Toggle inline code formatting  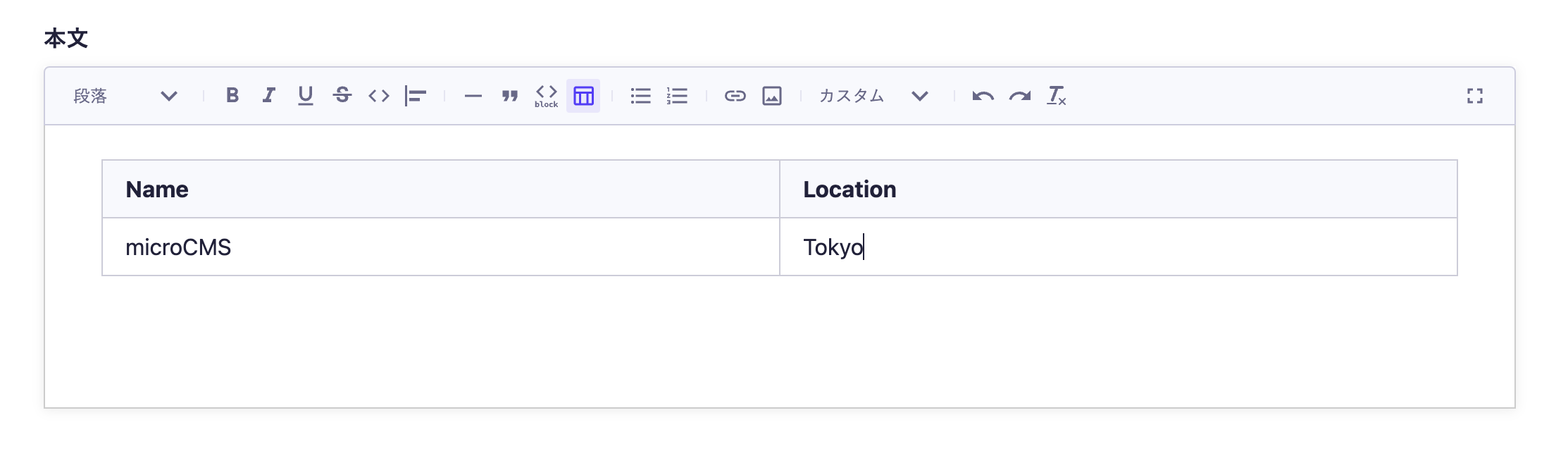[379, 95]
